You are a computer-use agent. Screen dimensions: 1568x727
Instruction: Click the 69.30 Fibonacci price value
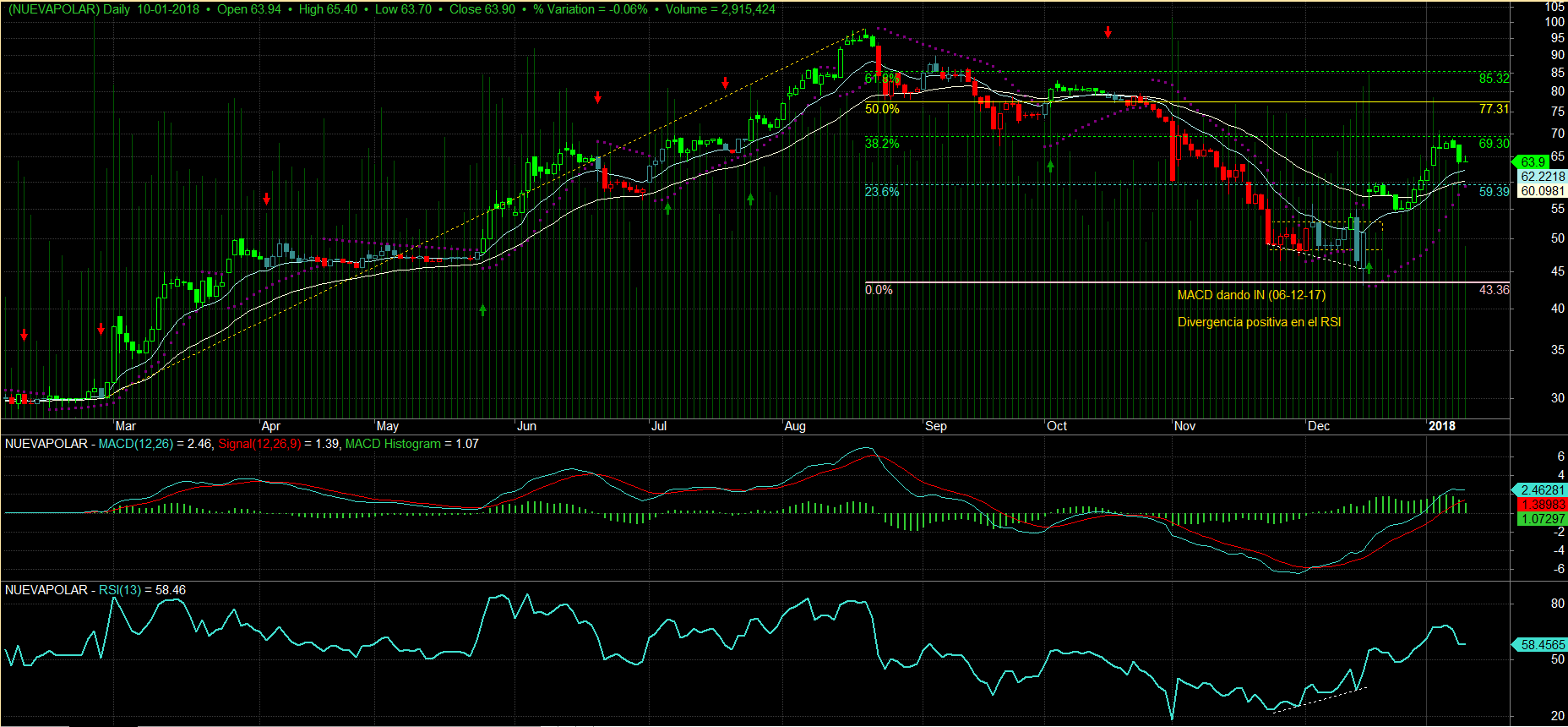(x=1494, y=144)
